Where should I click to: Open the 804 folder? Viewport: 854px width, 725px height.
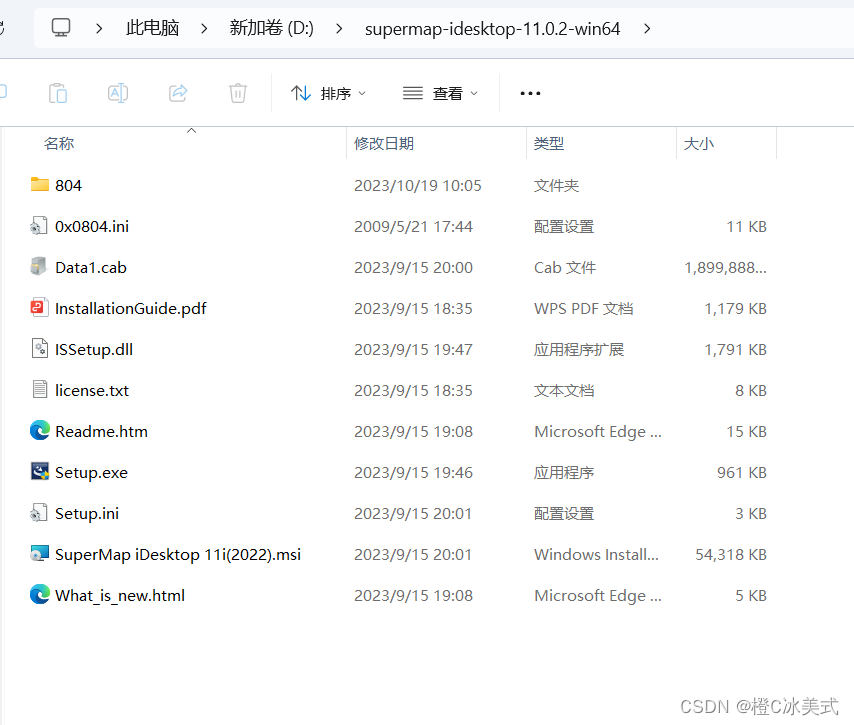(70, 185)
